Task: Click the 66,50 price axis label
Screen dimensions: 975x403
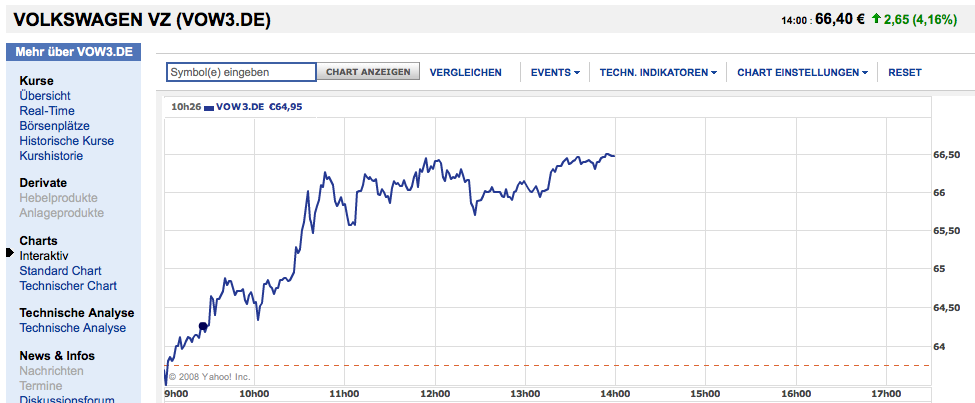Action: (x=947, y=155)
